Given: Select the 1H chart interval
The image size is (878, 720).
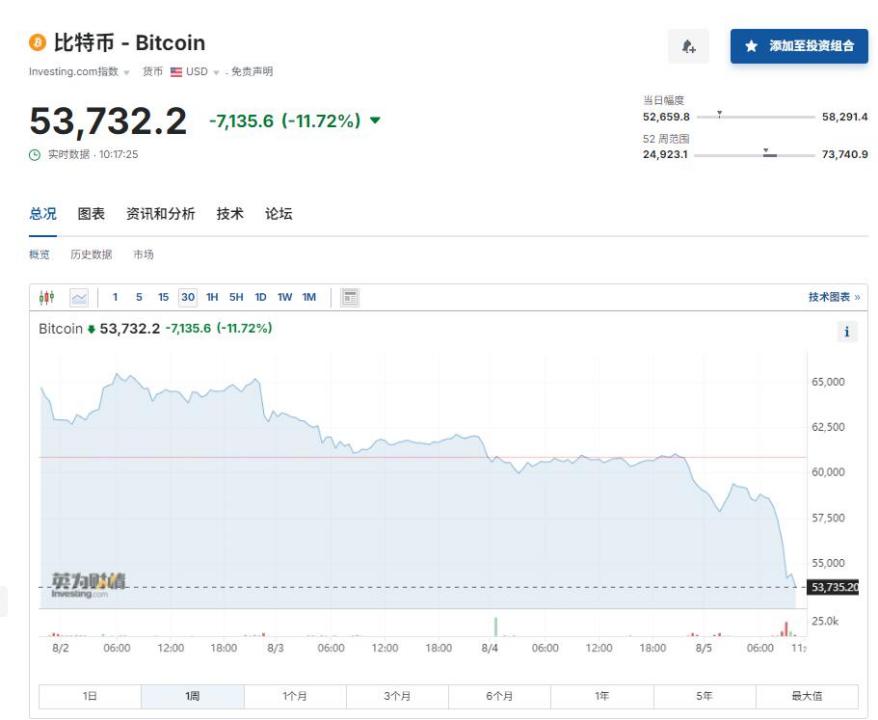Looking at the screenshot, I should pos(212,297).
